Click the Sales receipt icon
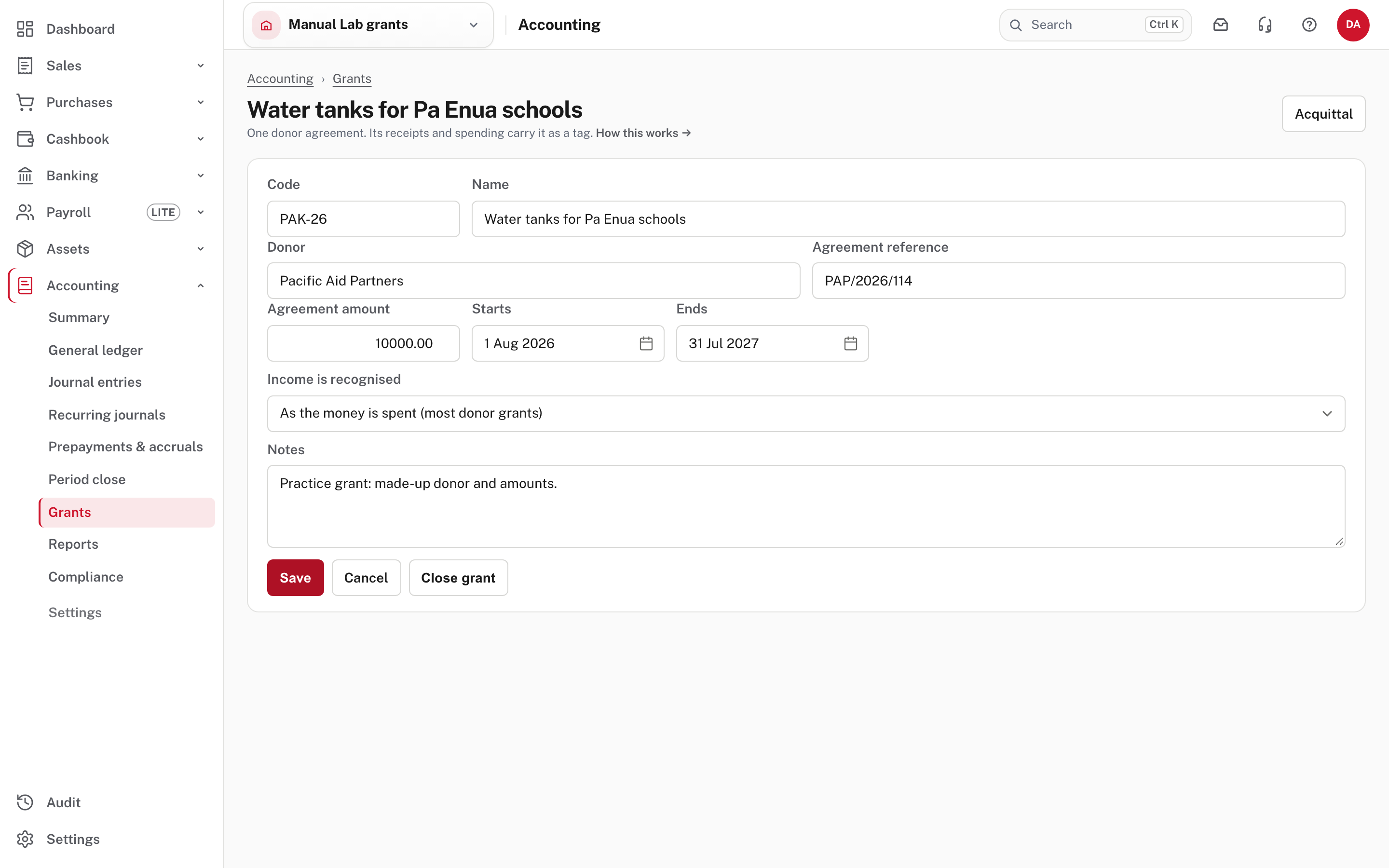This screenshot has width=1389, height=868. [x=25, y=66]
